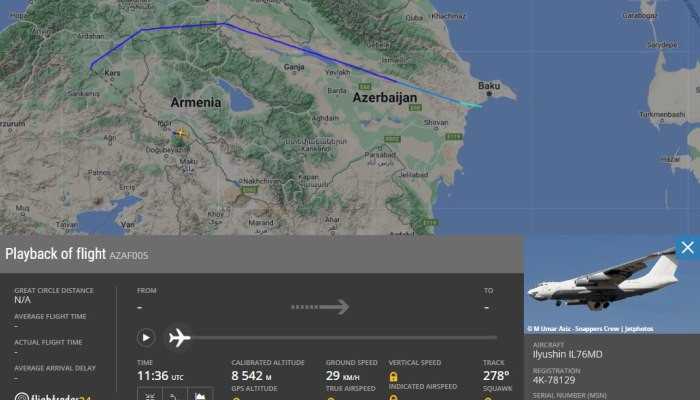
Task: Click the middle of the playback progress bar
Action: 344,338
